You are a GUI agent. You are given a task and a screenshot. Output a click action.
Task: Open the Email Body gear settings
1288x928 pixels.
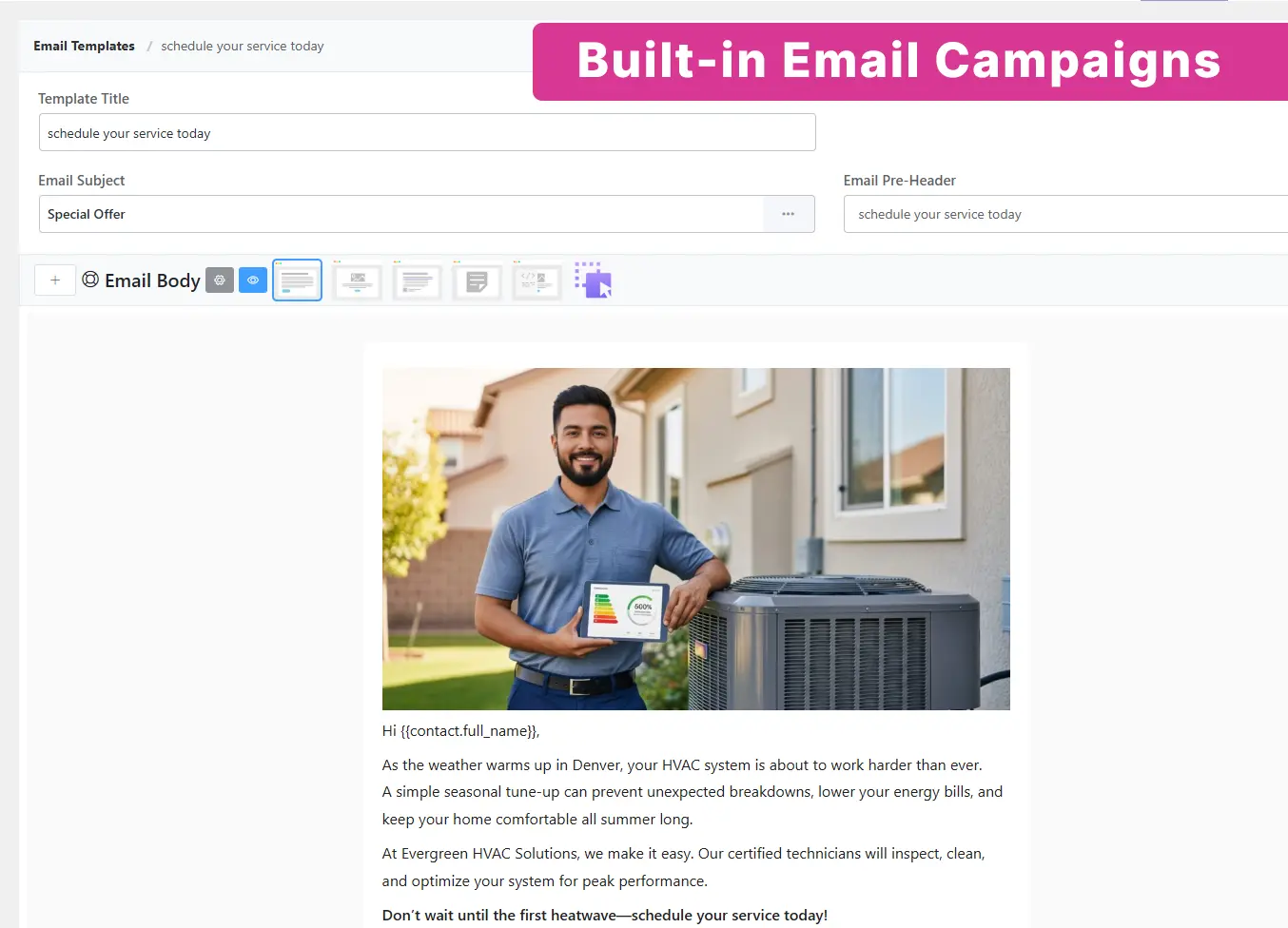coord(220,280)
